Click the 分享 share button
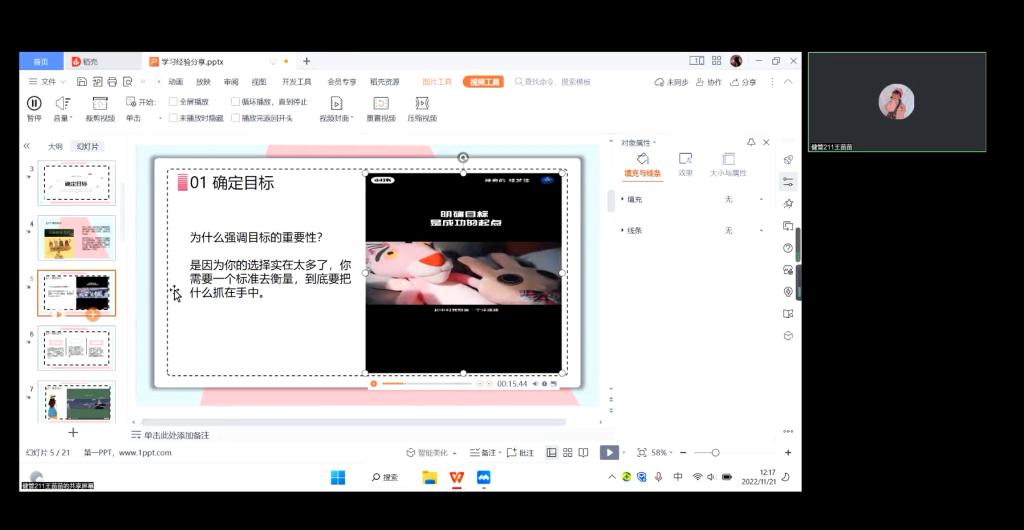This screenshot has width=1024, height=530. (743, 82)
